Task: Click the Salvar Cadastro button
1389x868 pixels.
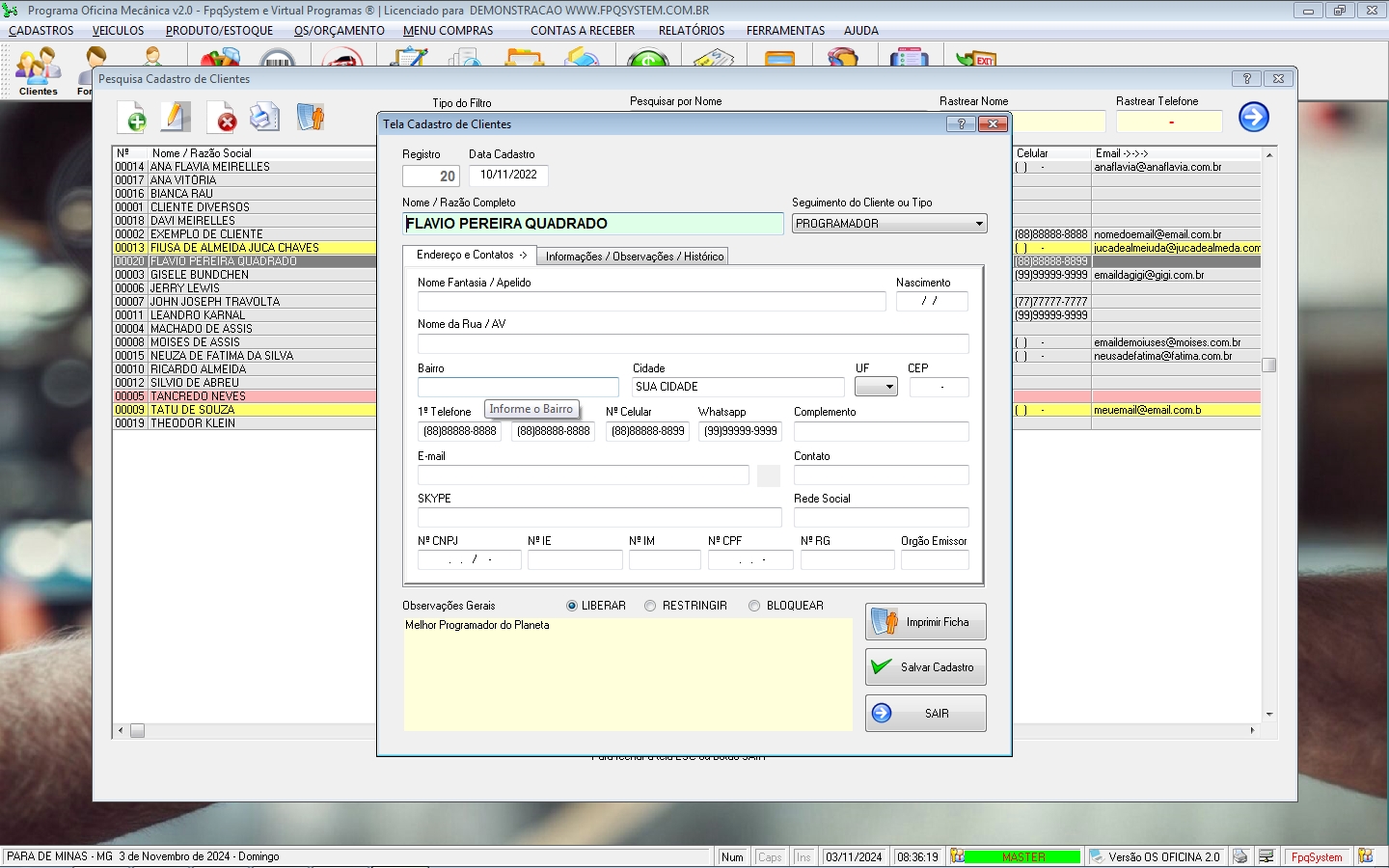Action: [925, 667]
